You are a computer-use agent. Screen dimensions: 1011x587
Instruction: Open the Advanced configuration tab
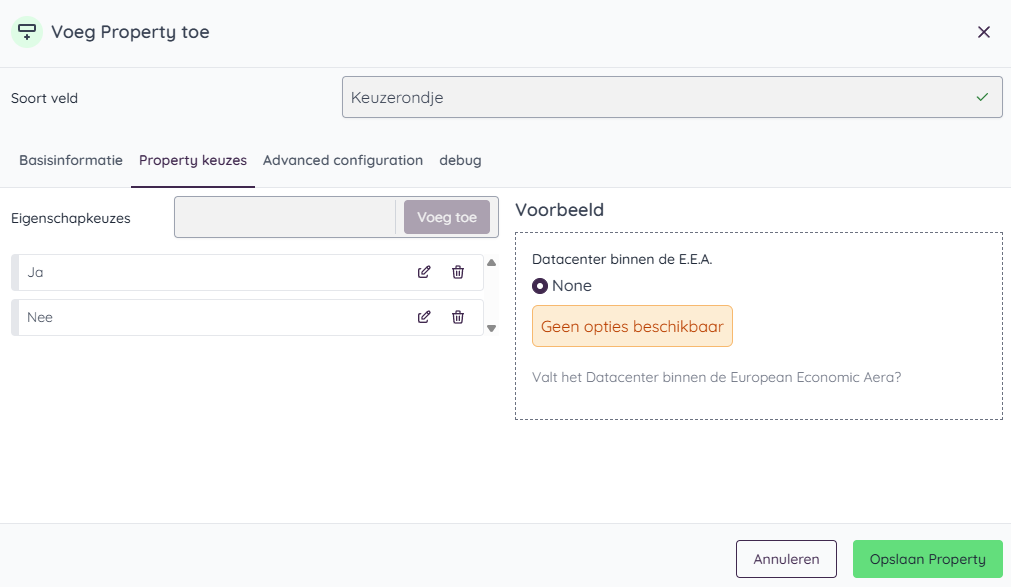pos(343,160)
